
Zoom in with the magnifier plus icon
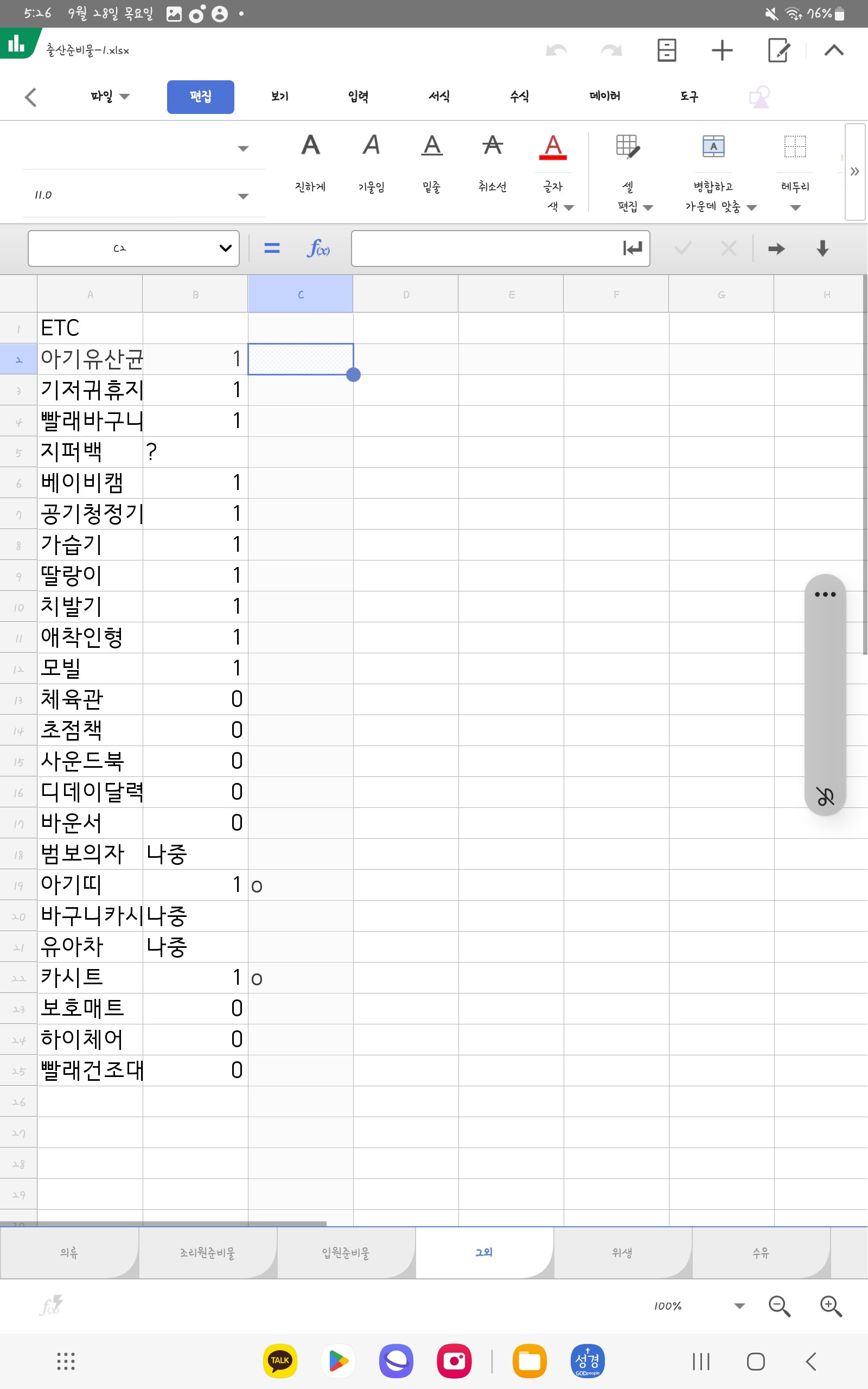point(829,1306)
